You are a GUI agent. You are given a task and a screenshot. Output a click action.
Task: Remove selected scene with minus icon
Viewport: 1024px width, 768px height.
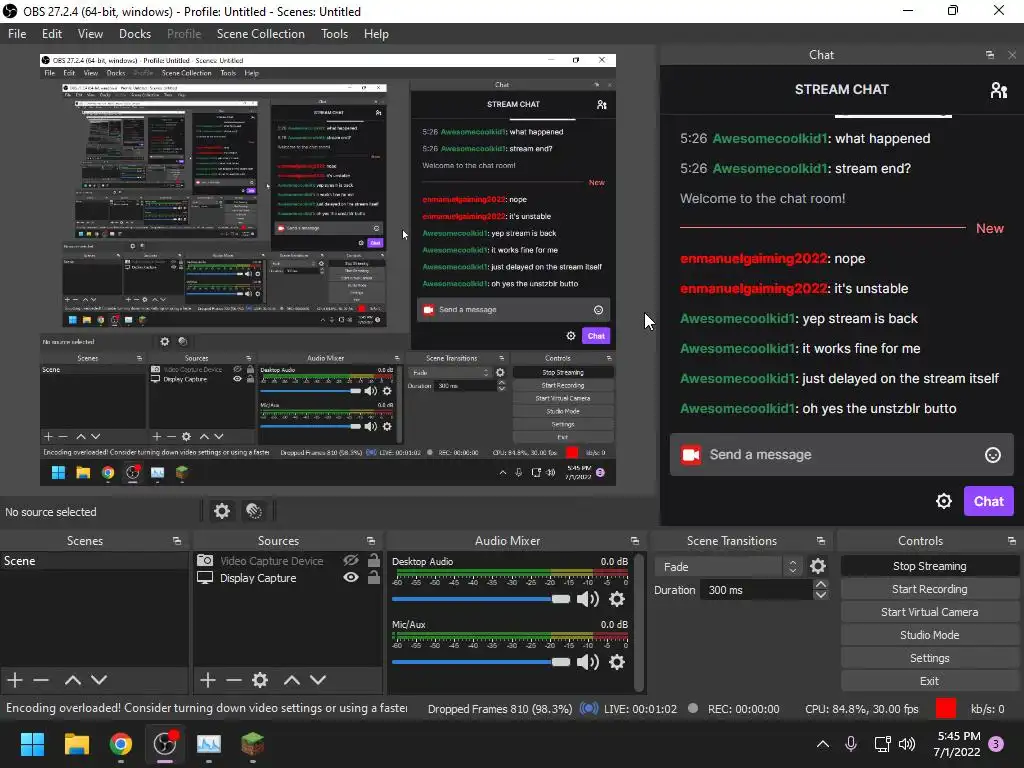tap(41, 680)
